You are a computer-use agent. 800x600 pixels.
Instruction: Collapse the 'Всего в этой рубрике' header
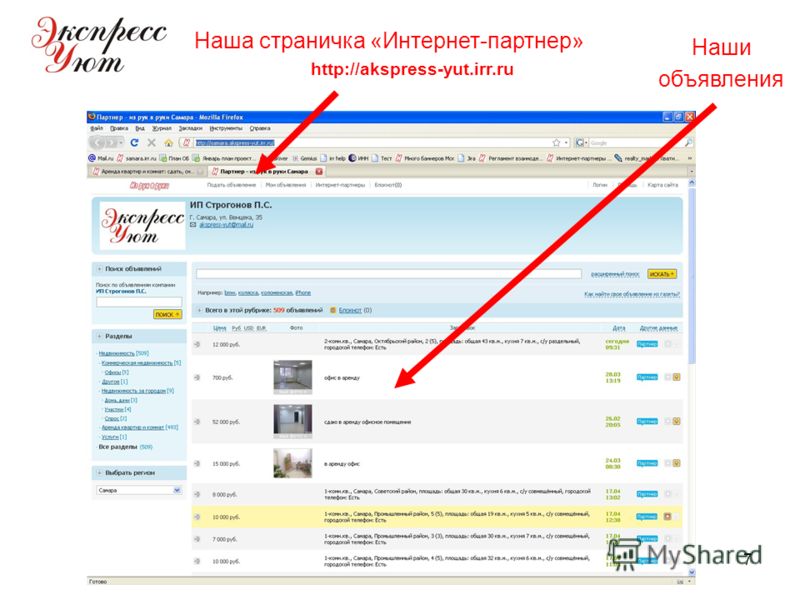(199, 310)
